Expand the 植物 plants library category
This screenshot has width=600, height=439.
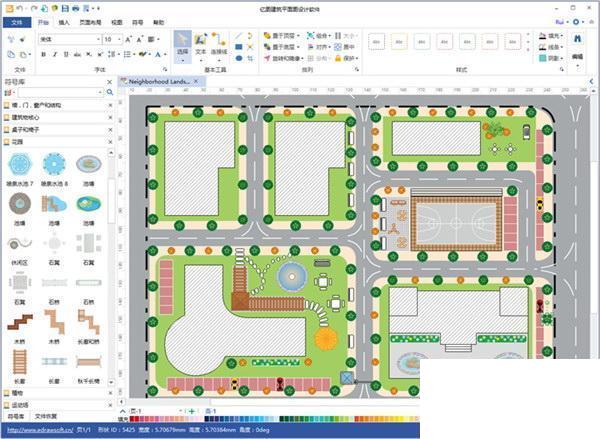click(x=58, y=393)
